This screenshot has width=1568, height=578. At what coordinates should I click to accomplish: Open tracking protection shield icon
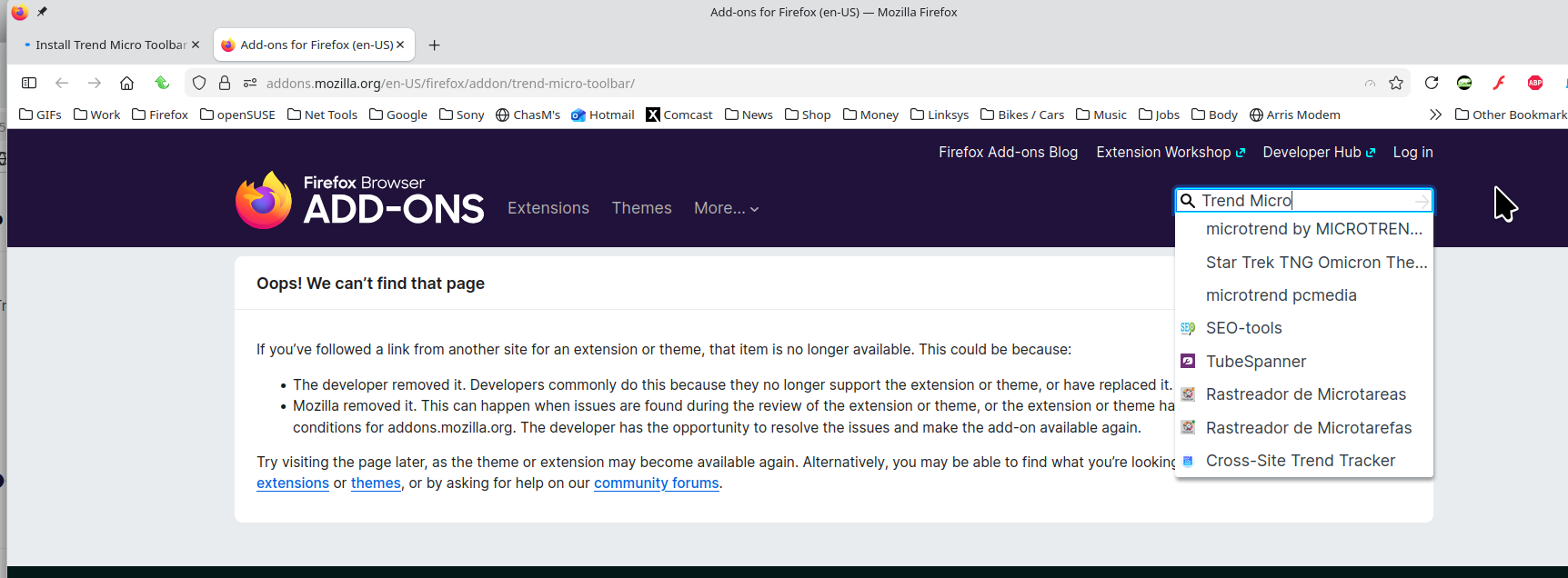(199, 83)
